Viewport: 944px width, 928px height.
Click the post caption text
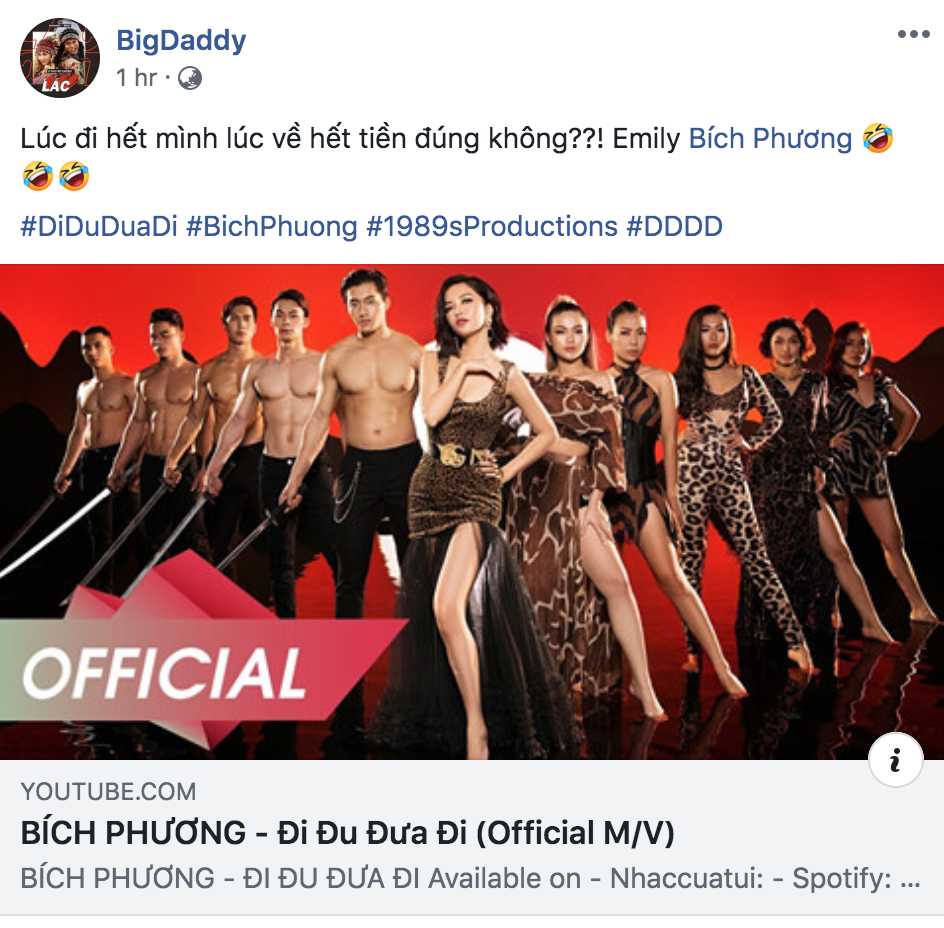(350, 139)
